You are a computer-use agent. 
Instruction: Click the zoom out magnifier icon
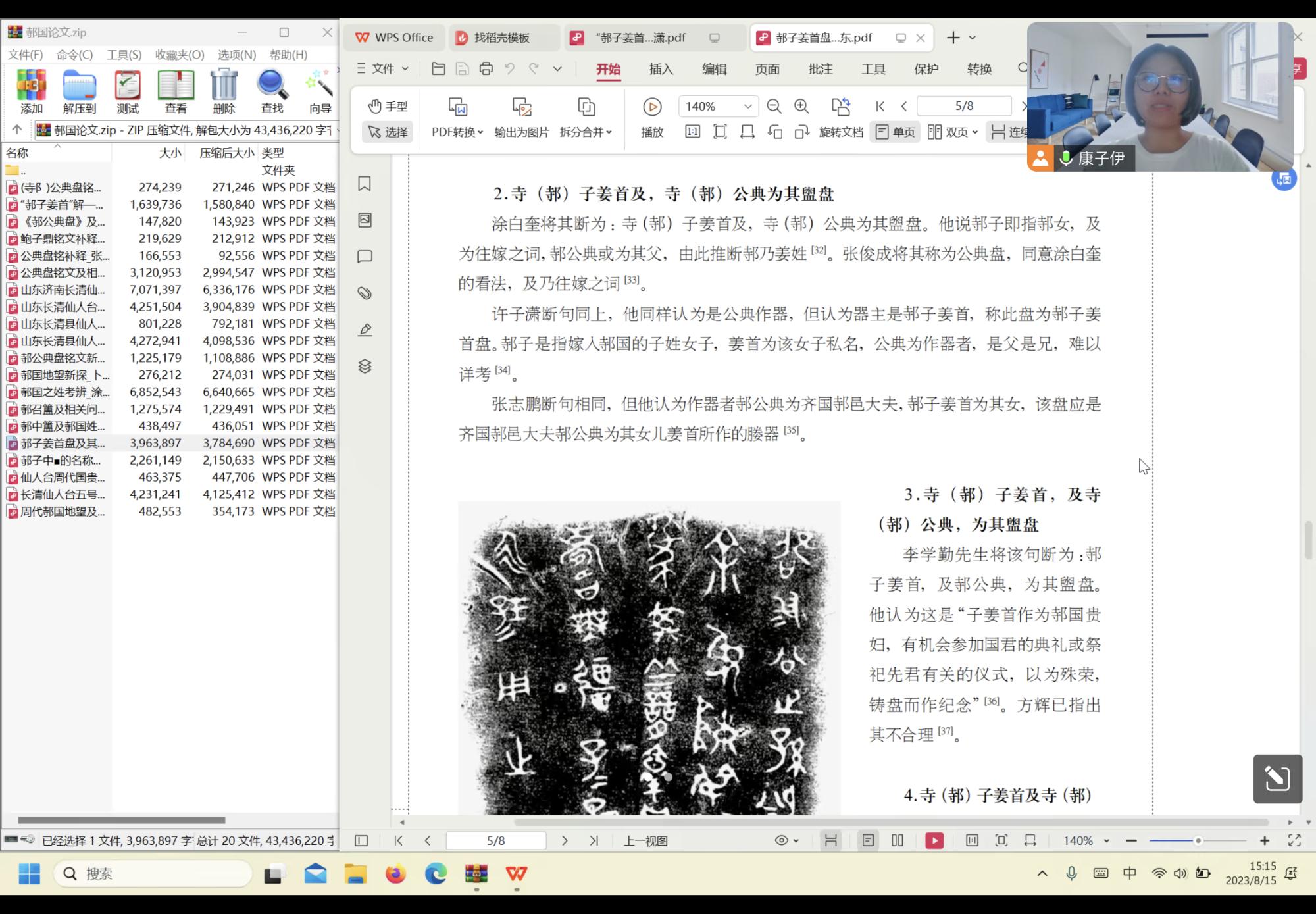pyautogui.click(x=774, y=107)
